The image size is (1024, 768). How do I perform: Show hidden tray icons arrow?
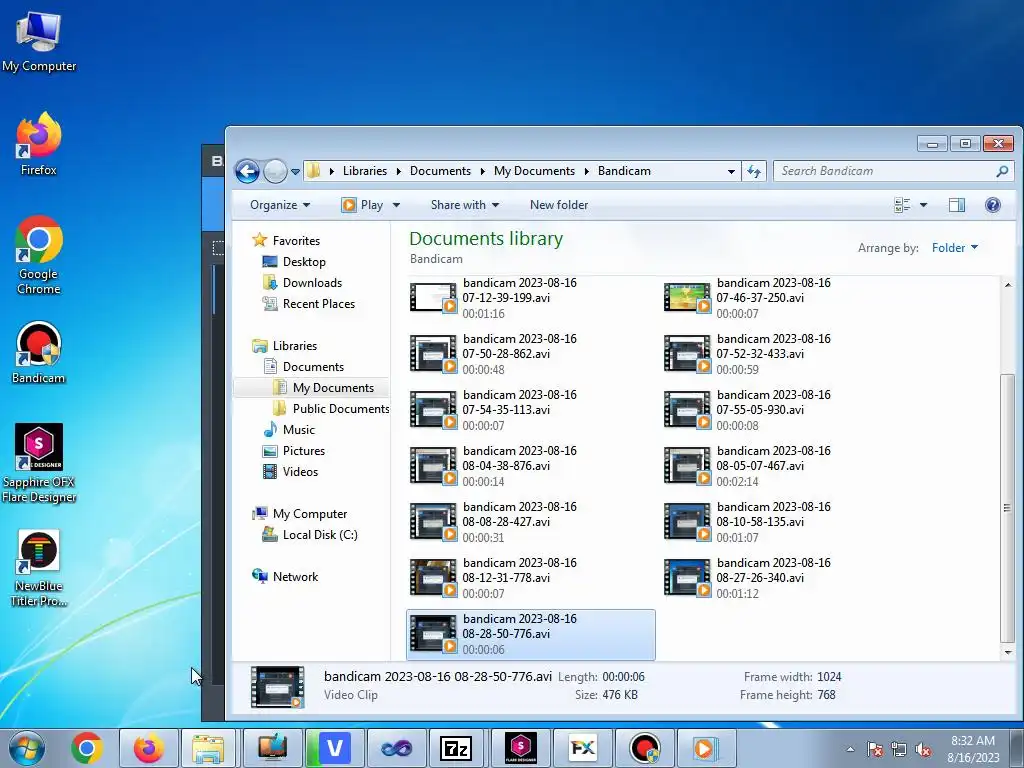pos(850,750)
